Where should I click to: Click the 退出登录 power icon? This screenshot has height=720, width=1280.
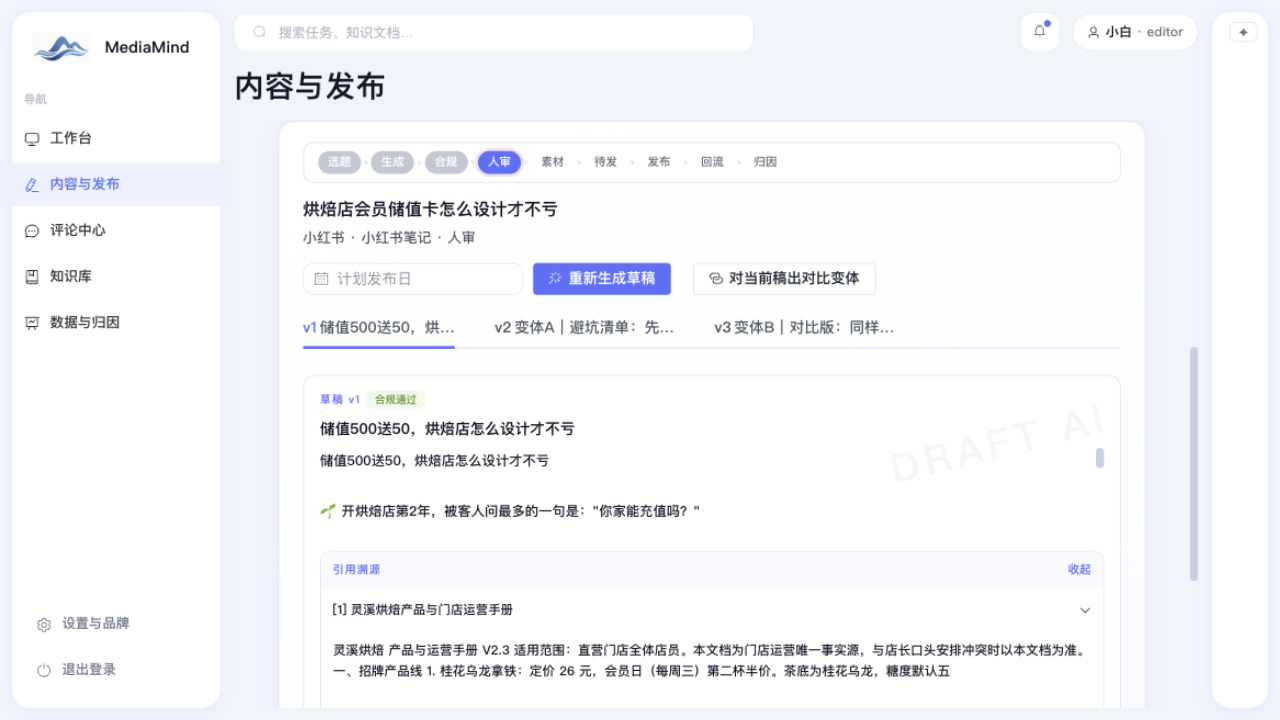pyautogui.click(x=44, y=670)
